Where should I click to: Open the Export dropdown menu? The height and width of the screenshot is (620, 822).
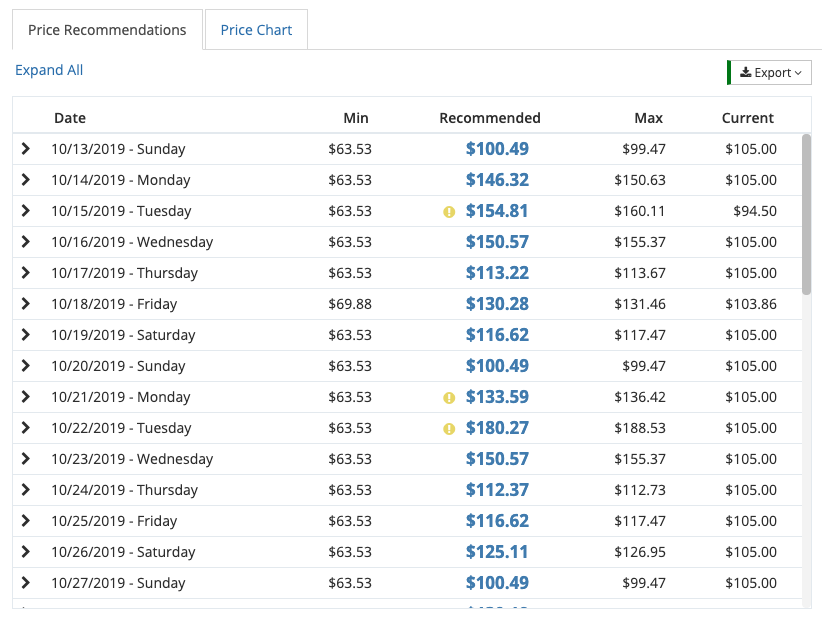tap(770, 73)
